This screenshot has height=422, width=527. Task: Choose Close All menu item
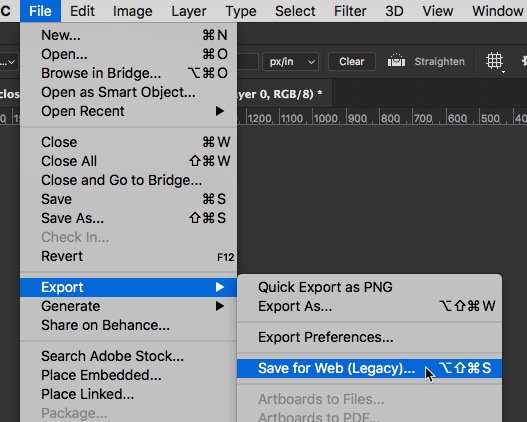click(x=128, y=161)
